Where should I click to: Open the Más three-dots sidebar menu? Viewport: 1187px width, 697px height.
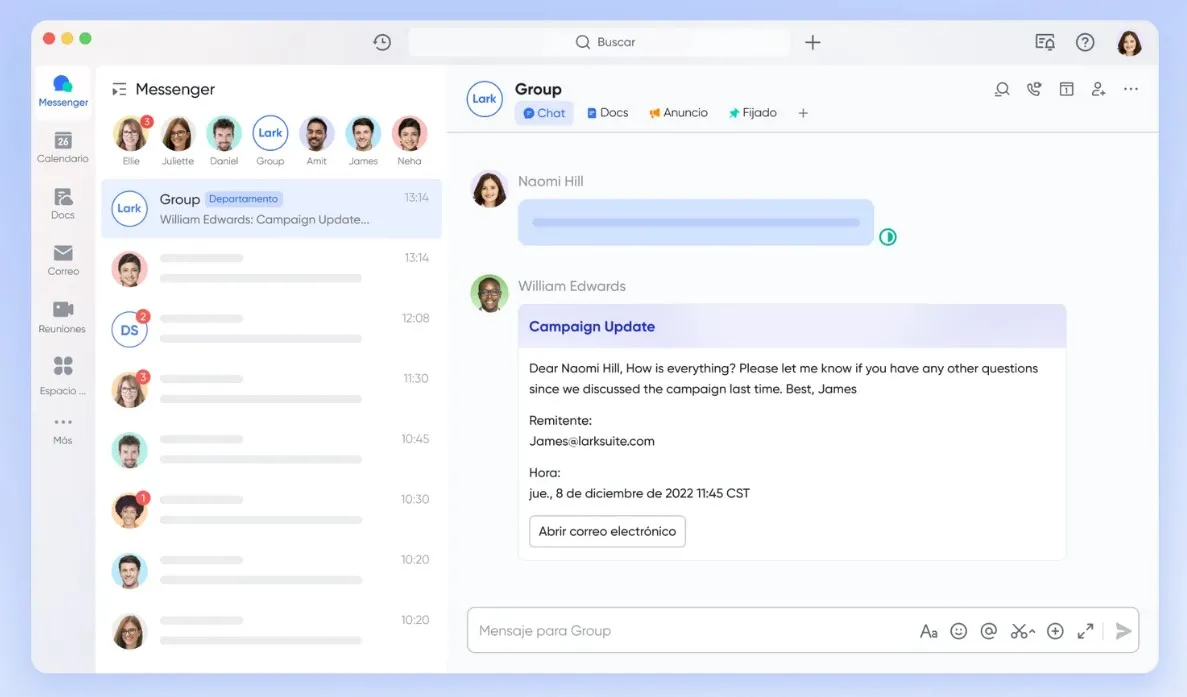point(63,431)
